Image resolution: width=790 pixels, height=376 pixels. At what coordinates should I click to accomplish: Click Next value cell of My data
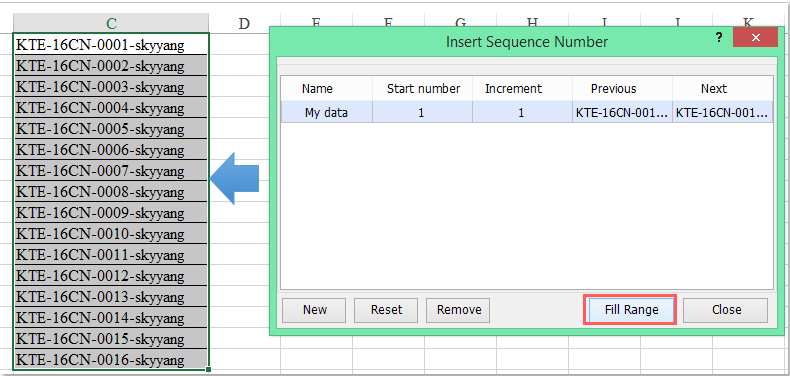[722, 112]
